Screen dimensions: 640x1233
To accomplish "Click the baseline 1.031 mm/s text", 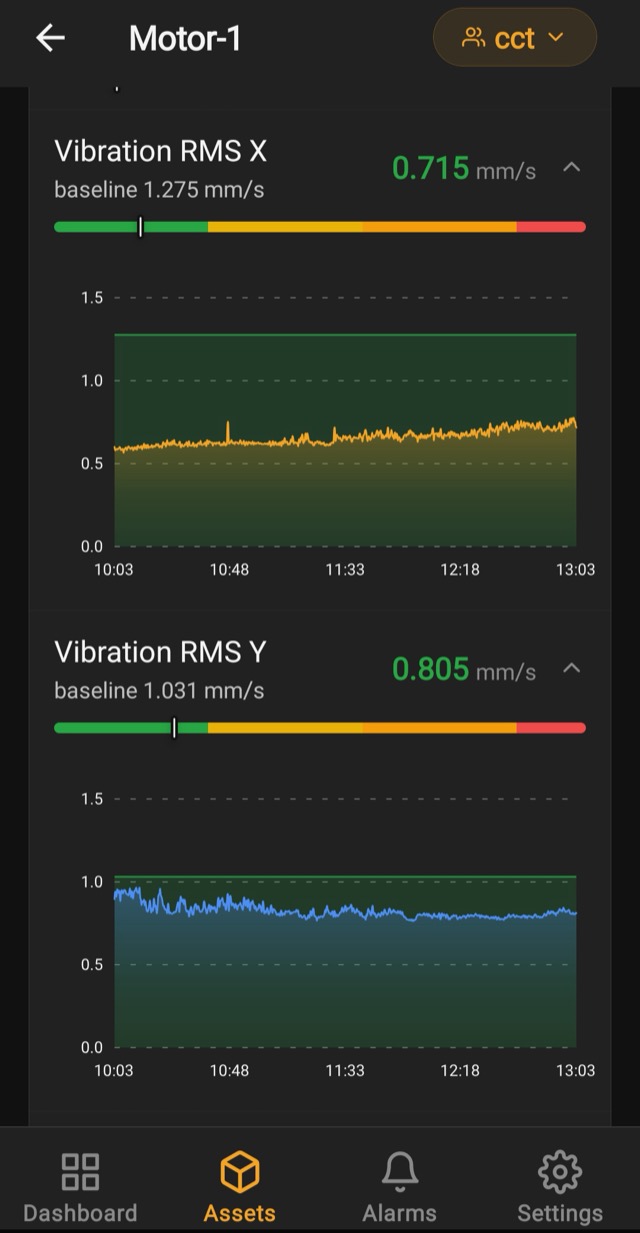I will 159,690.
